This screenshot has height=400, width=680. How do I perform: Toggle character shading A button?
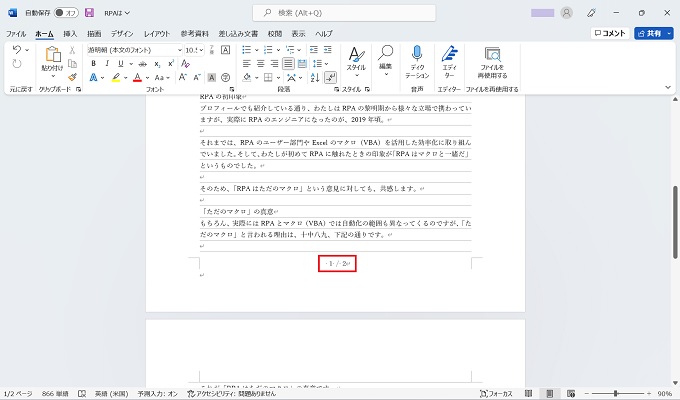212,77
